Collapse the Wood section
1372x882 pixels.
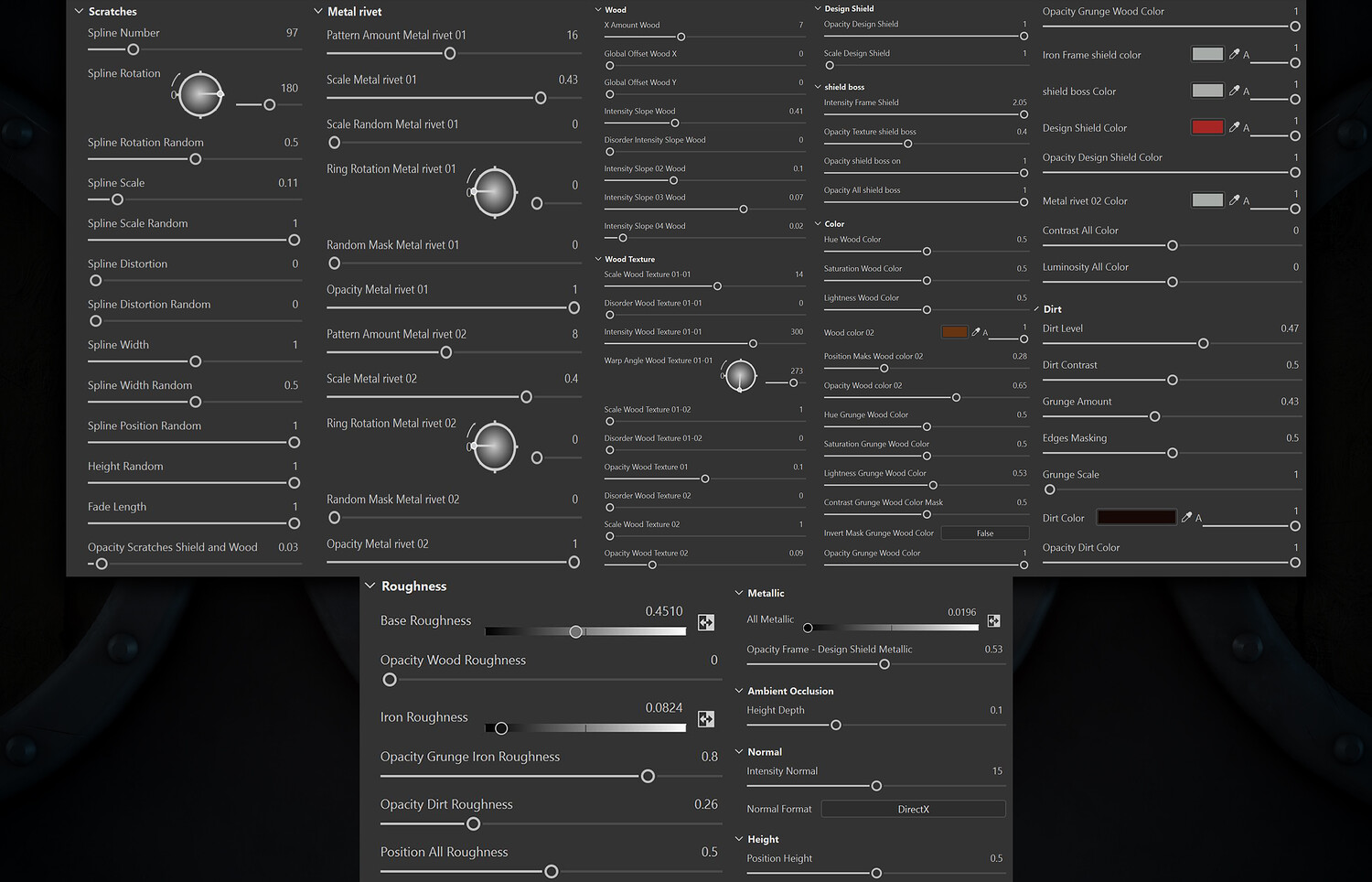pos(598,9)
